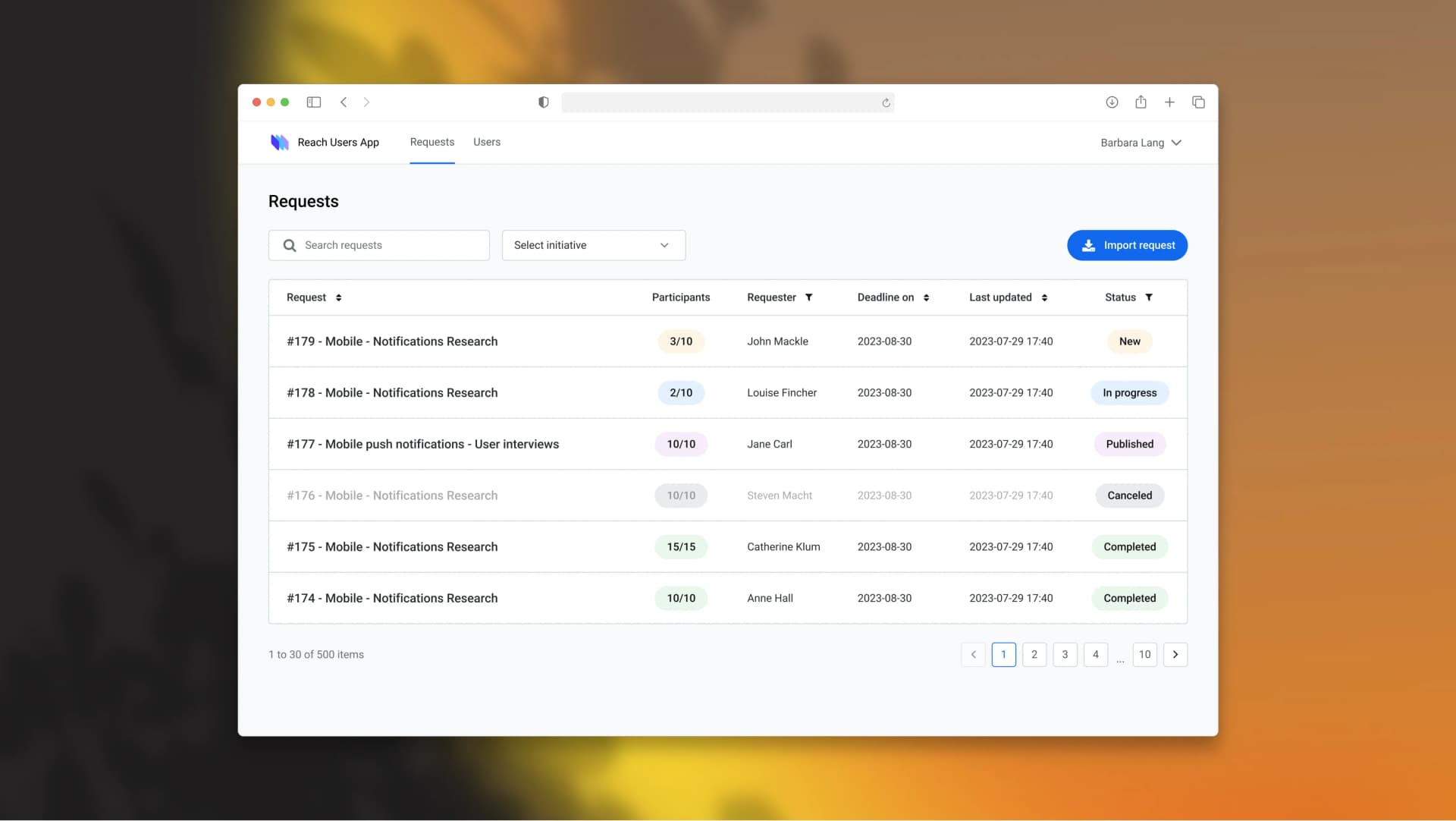
Task: Open request #178 - Mobile - Notifications Research
Action: (x=392, y=393)
